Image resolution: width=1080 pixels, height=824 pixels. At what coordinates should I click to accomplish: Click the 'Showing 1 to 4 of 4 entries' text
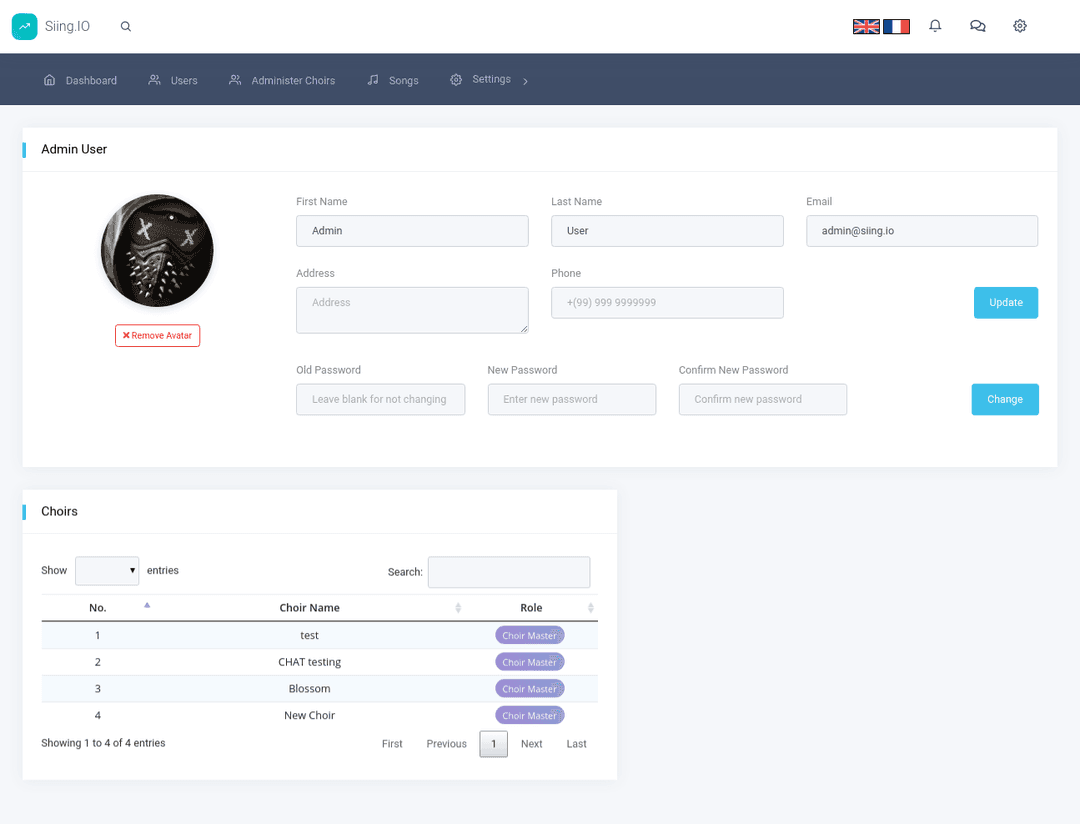[x=103, y=743]
